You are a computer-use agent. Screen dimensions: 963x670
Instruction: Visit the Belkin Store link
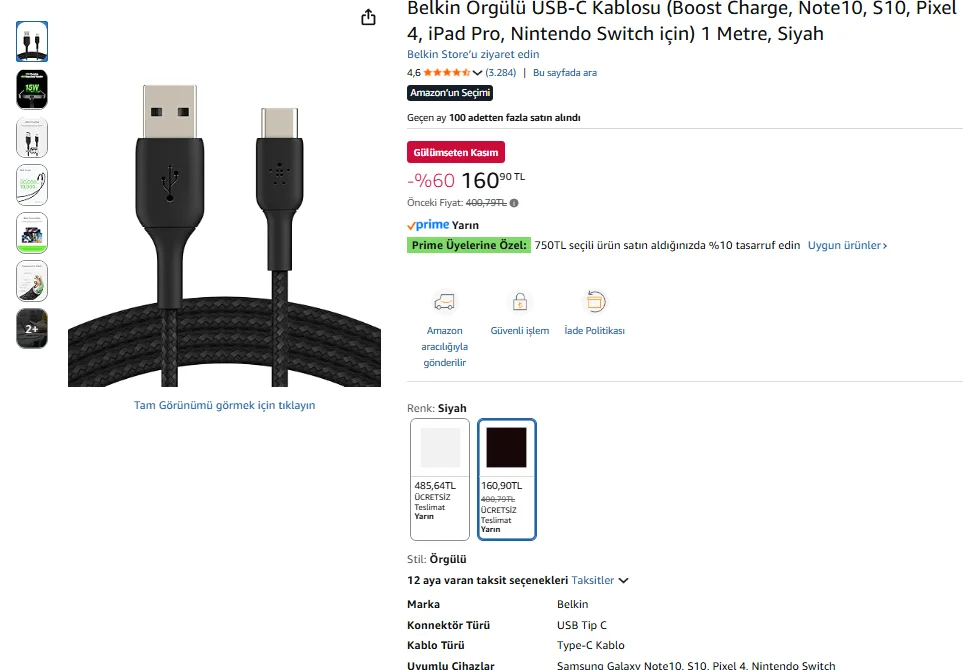click(473, 54)
